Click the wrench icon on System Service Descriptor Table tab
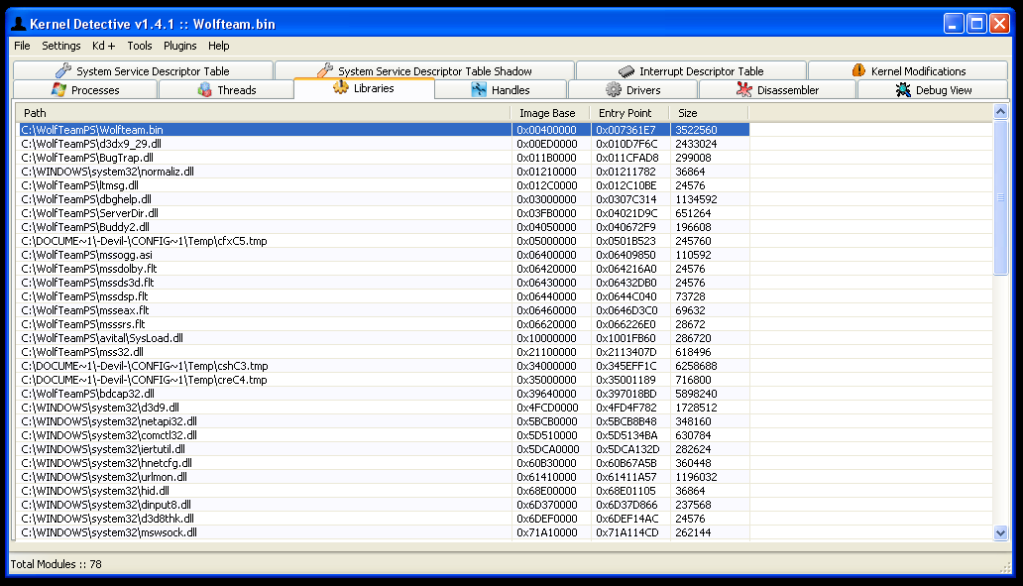1023x586 pixels. (63, 71)
